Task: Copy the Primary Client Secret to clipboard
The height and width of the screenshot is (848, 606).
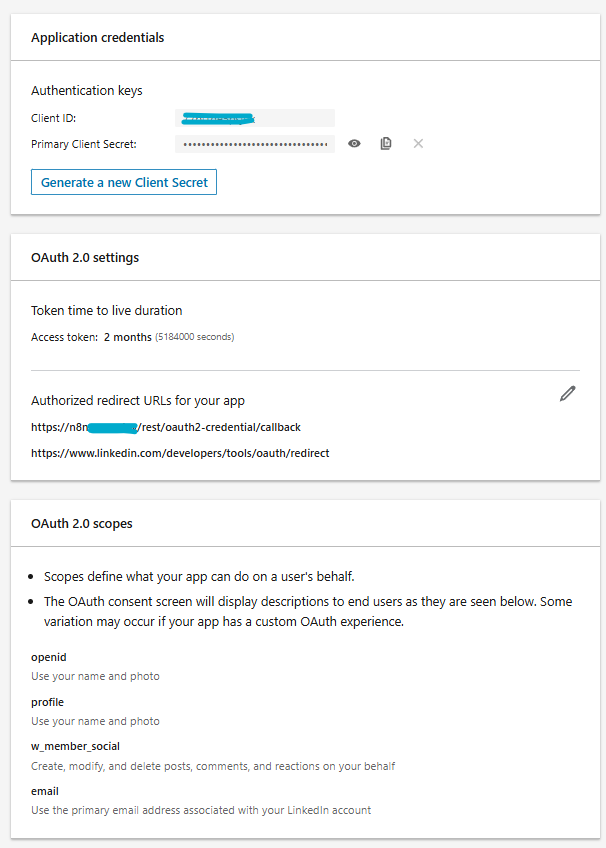Action: pyautogui.click(x=386, y=144)
